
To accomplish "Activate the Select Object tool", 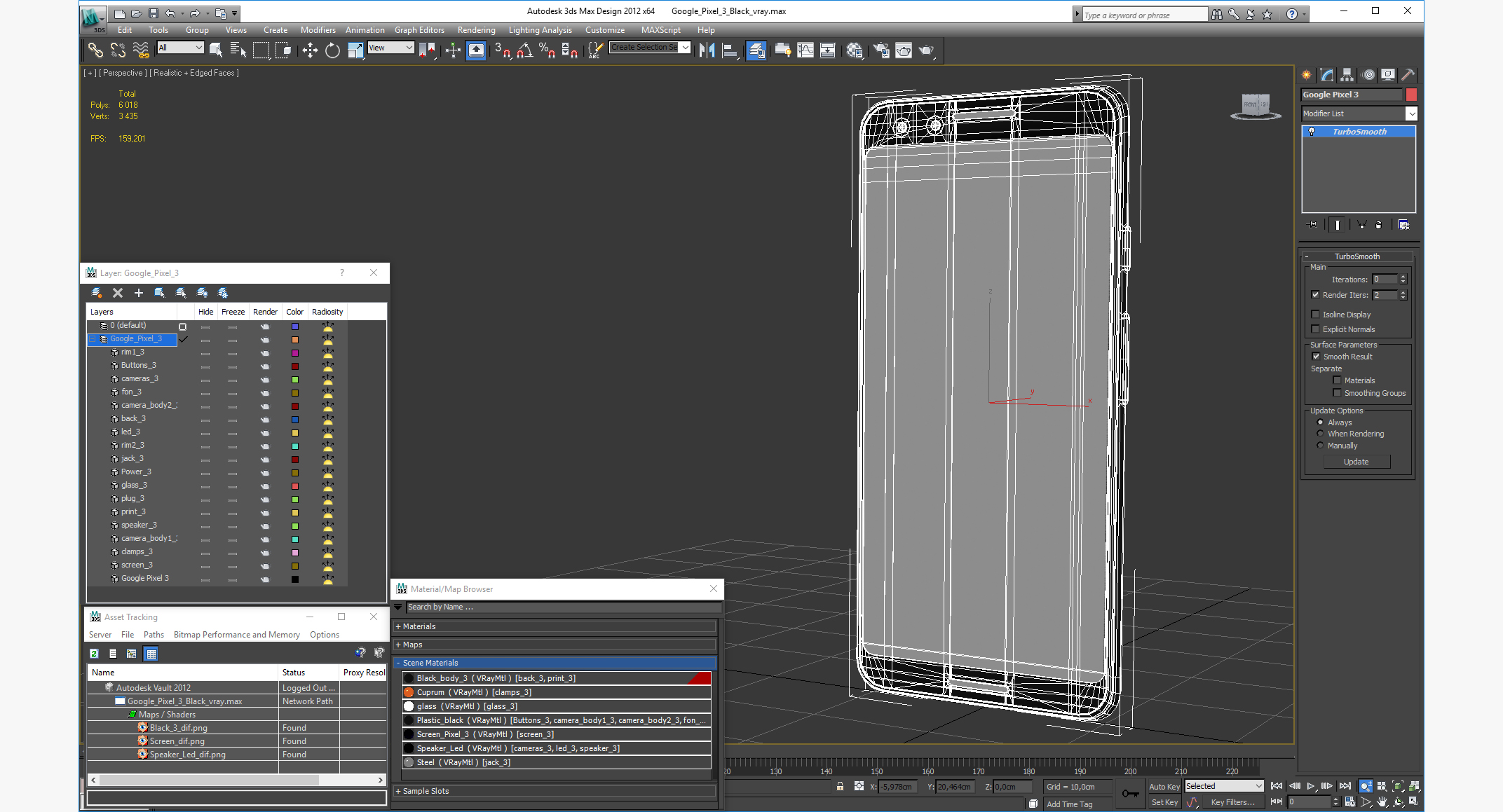I will 216,50.
